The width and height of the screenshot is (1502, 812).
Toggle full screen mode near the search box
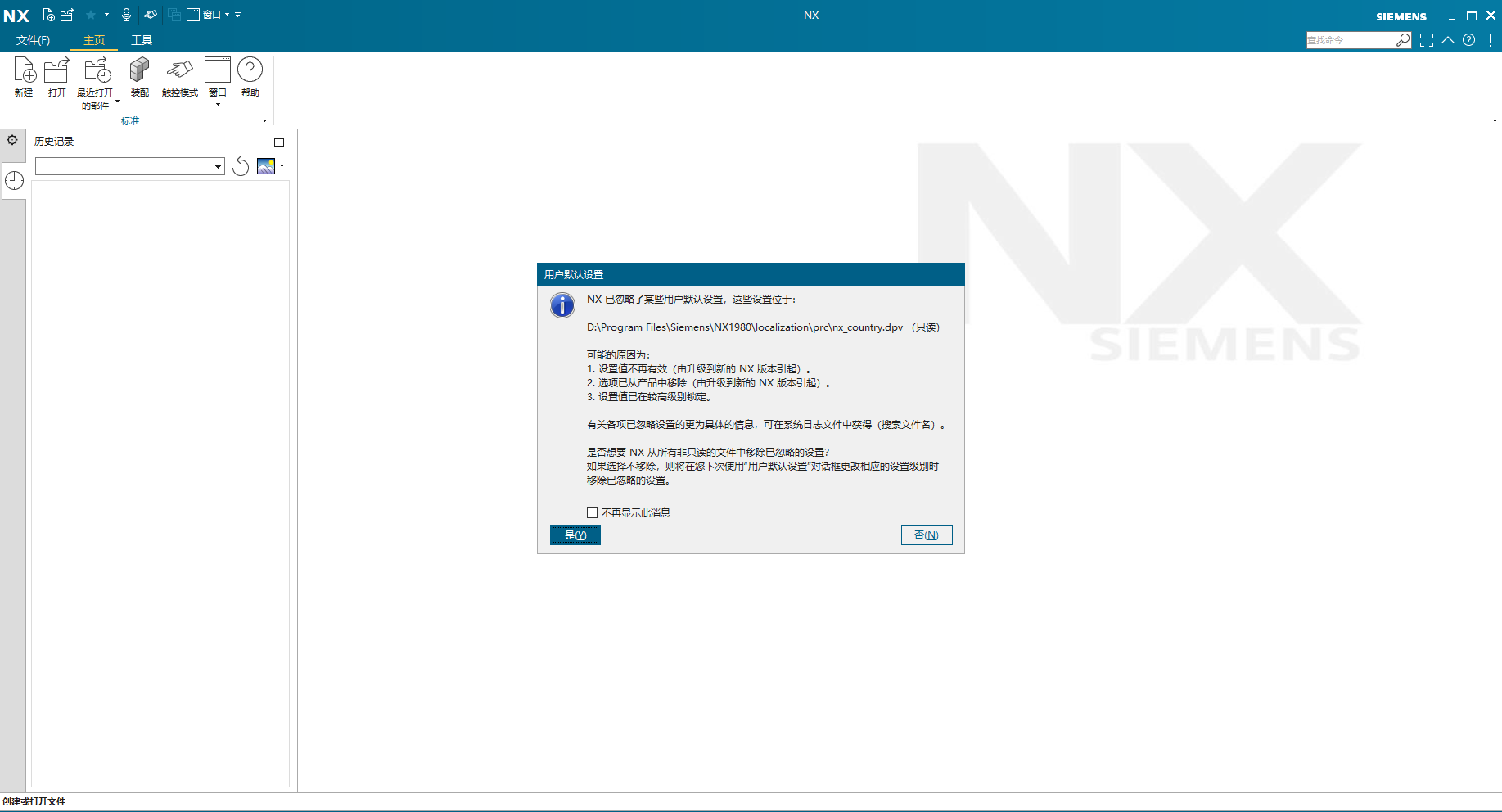tap(1427, 39)
